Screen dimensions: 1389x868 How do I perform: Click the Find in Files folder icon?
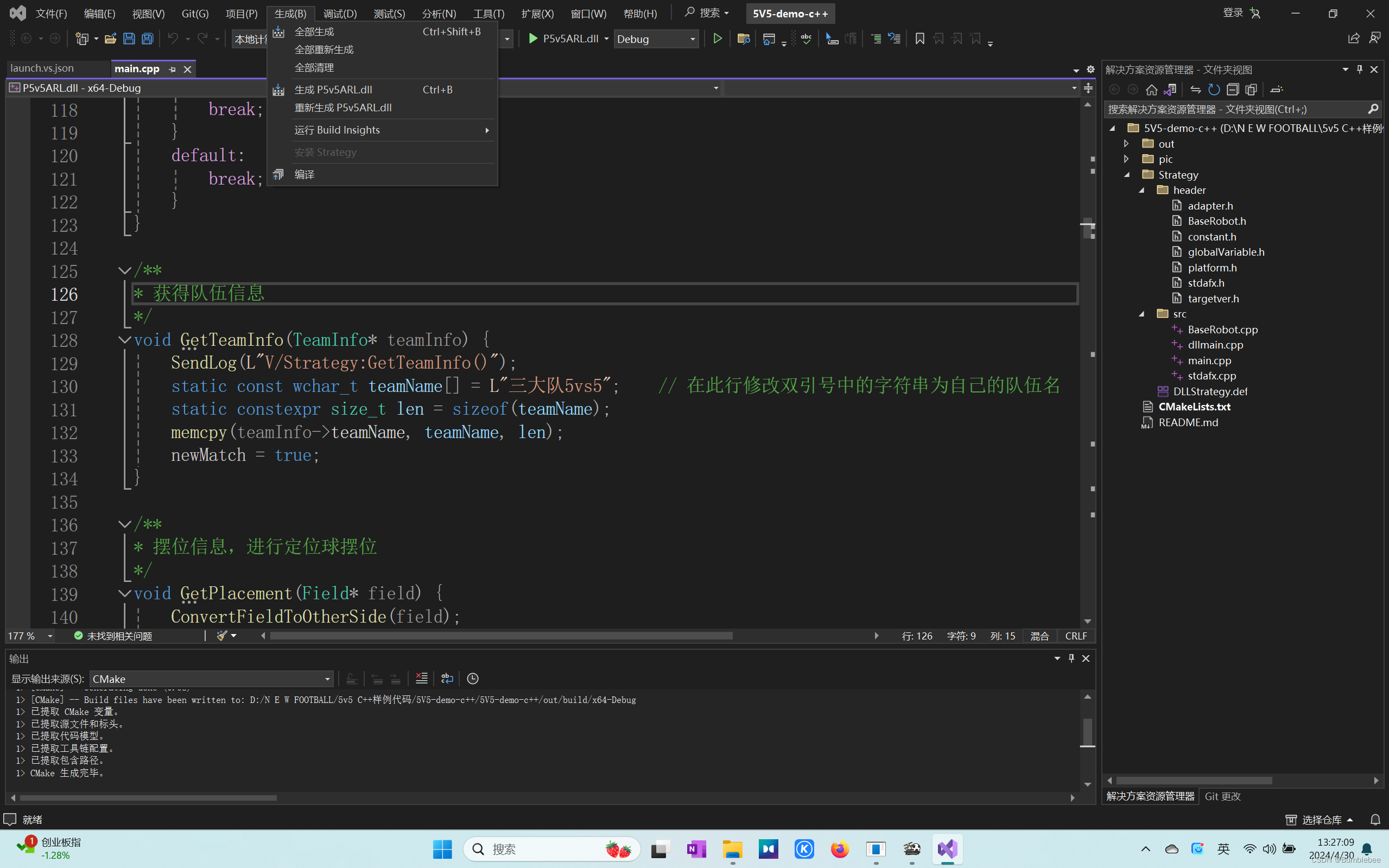pos(743,39)
